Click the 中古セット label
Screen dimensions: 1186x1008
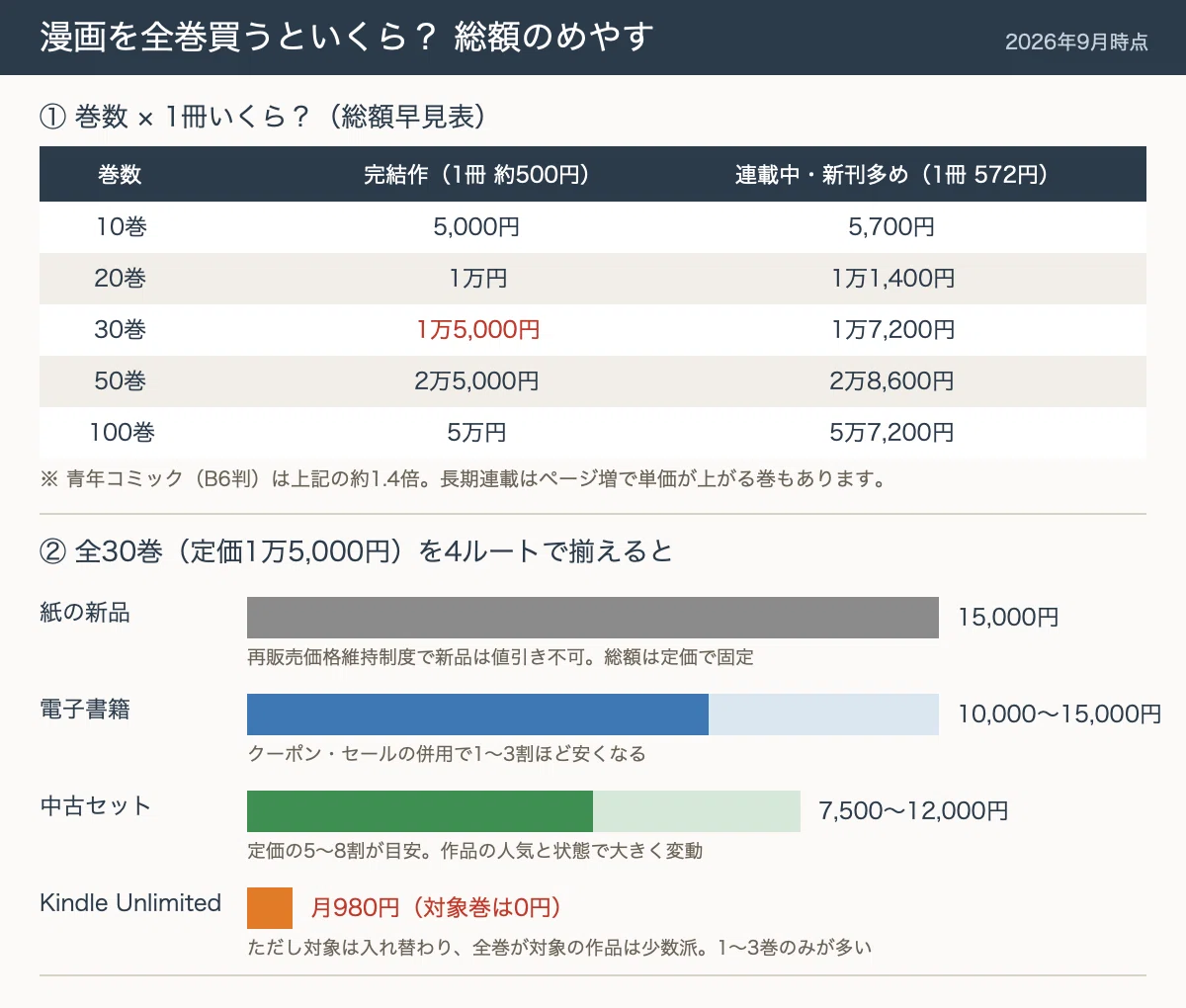(x=96, y=806)
